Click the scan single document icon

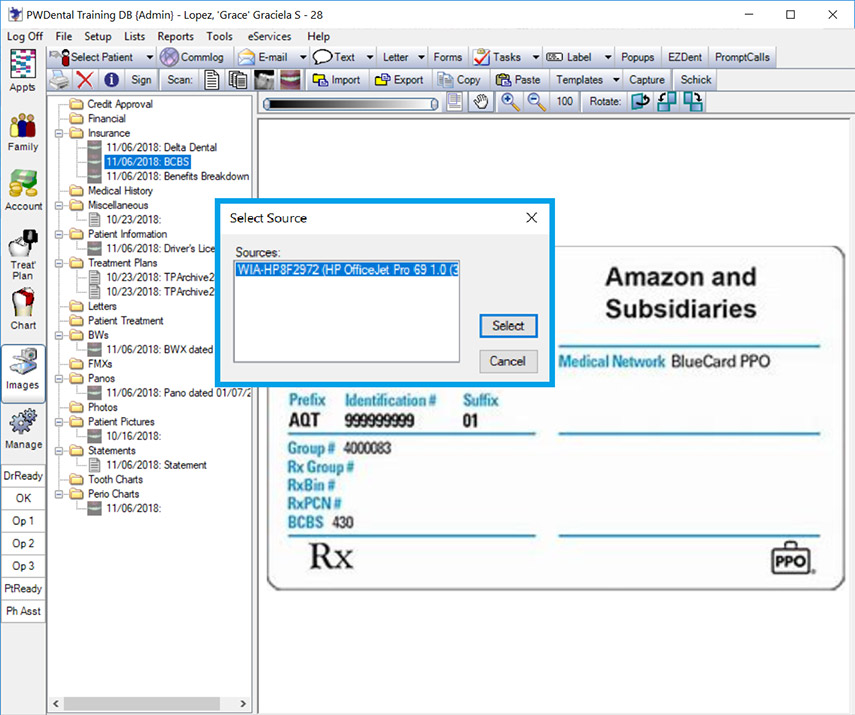pos(212,80)
